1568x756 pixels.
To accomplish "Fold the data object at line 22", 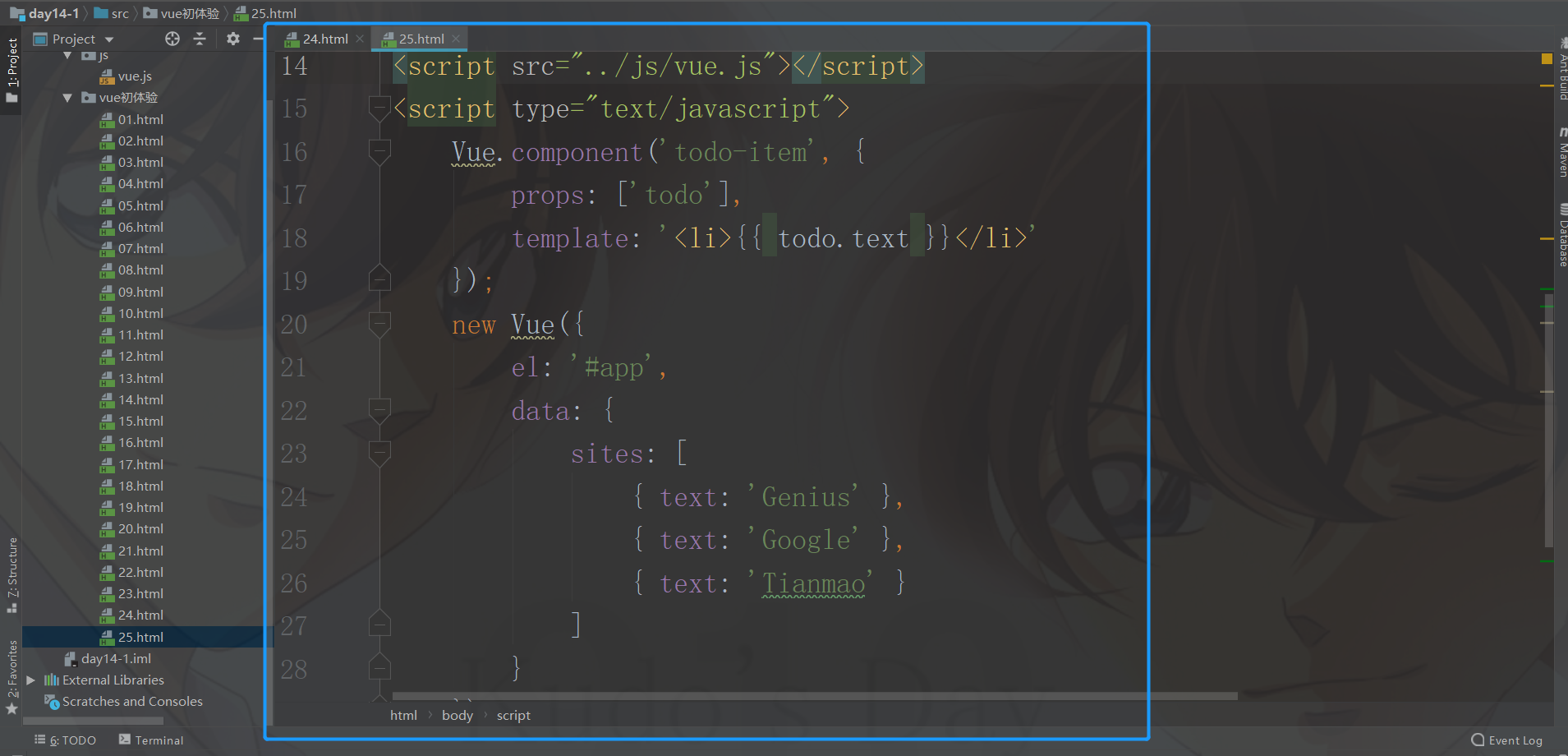I will [379, 410].
